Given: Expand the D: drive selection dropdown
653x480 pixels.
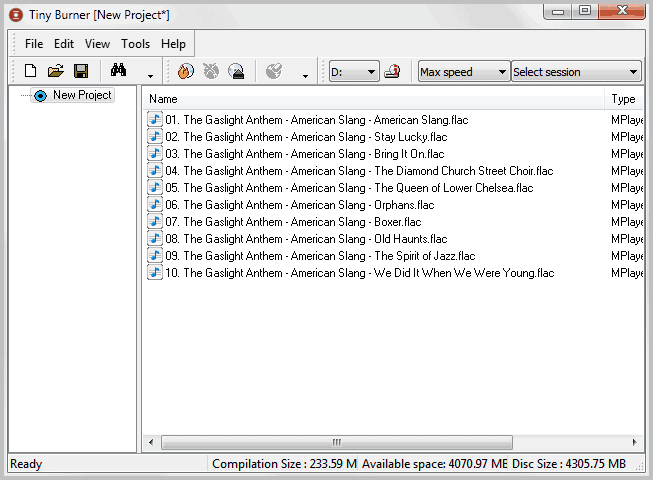Looking at the screenshot, I should pos(354,72).
